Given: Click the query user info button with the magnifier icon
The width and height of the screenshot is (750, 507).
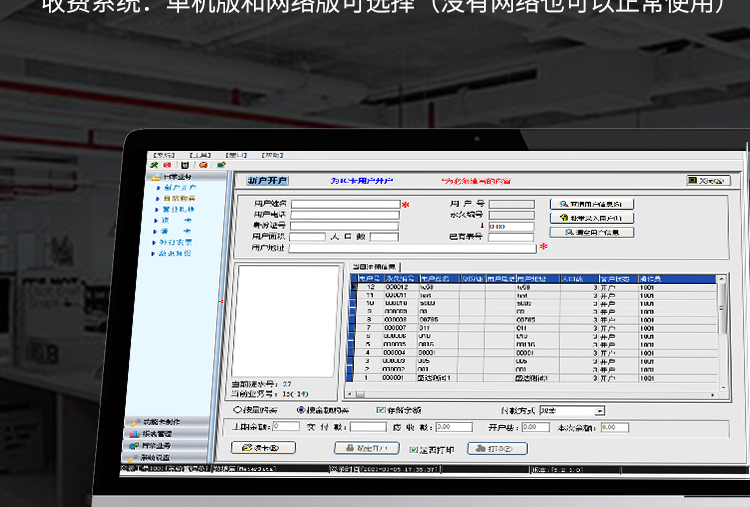Looking at the screenshot, I should tap(592, 204).
